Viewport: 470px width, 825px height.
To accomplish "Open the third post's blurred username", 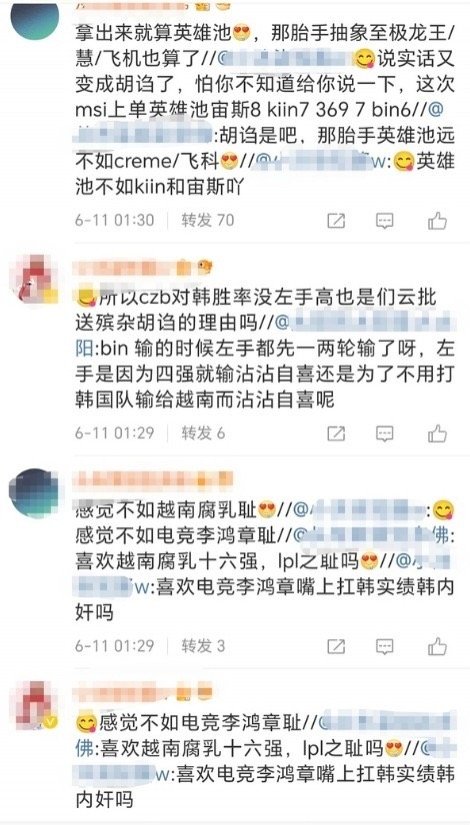I will (x=153, y=480).
